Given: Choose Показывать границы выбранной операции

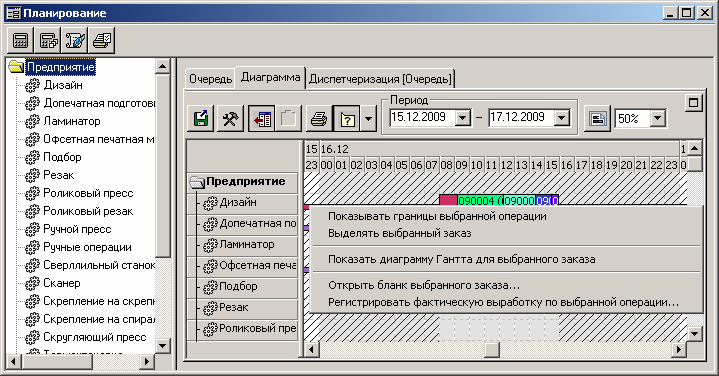Looking at the screenshot, I should [x=437, y=216].
